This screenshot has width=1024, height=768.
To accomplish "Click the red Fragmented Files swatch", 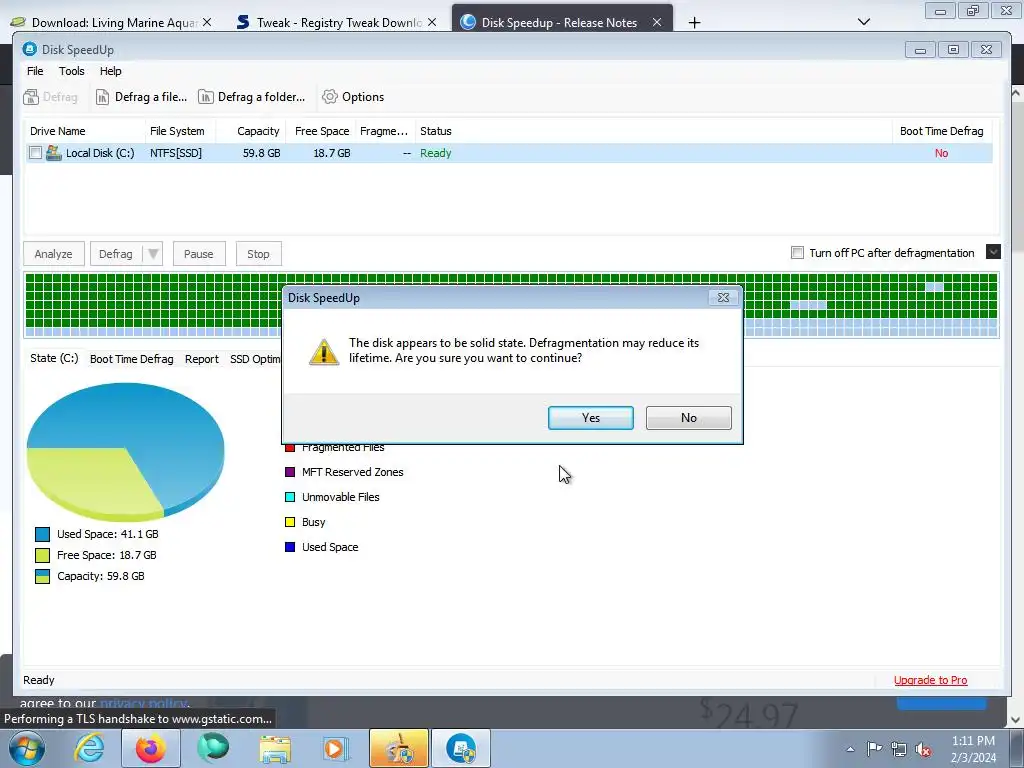I will pyautogui.click(x=290, y=448).
